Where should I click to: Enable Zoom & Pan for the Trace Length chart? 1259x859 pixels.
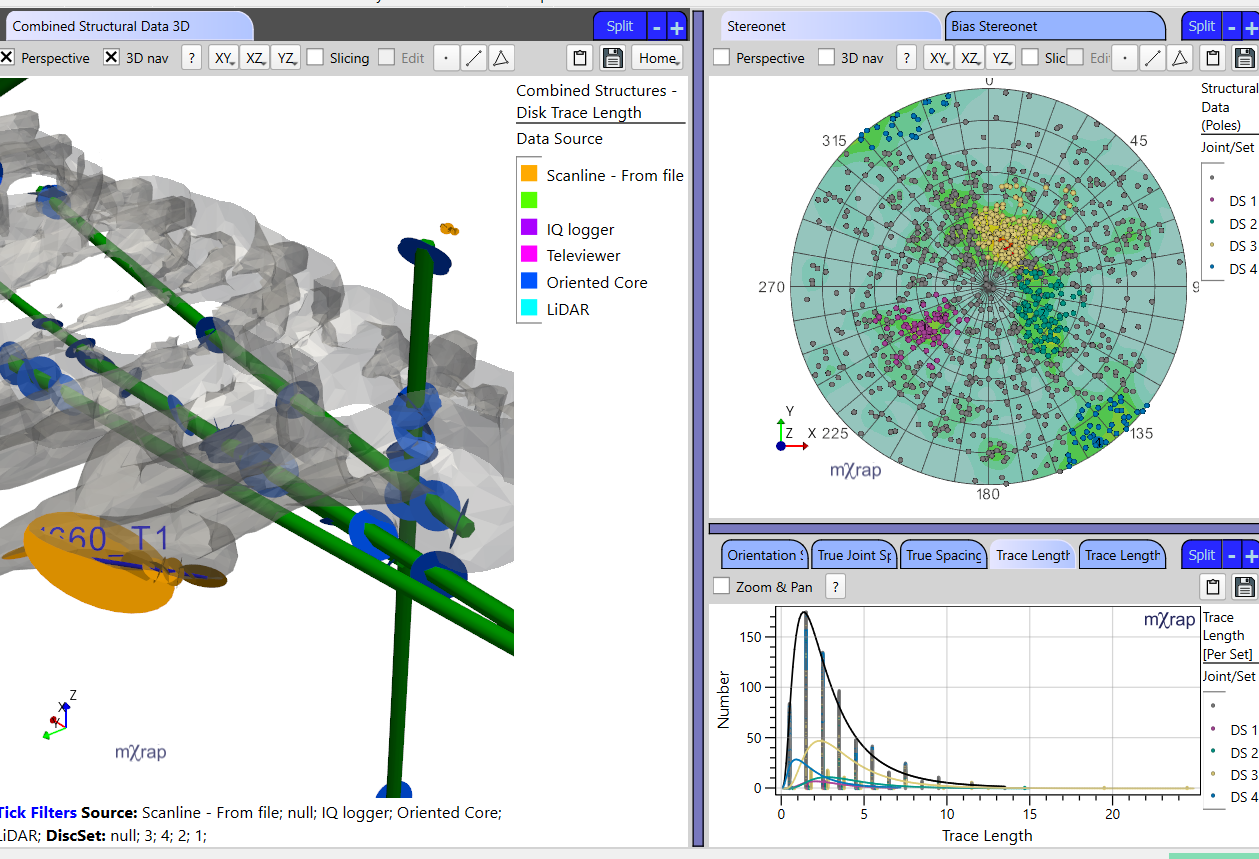point(721,586)
